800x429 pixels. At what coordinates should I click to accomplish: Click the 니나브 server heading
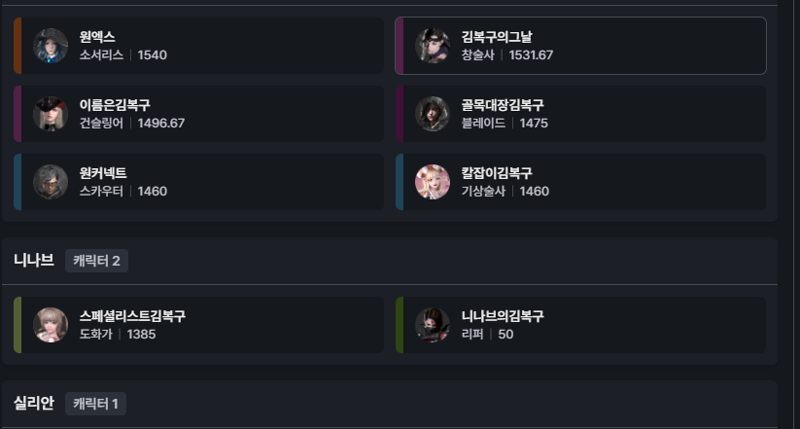point(34,260)
